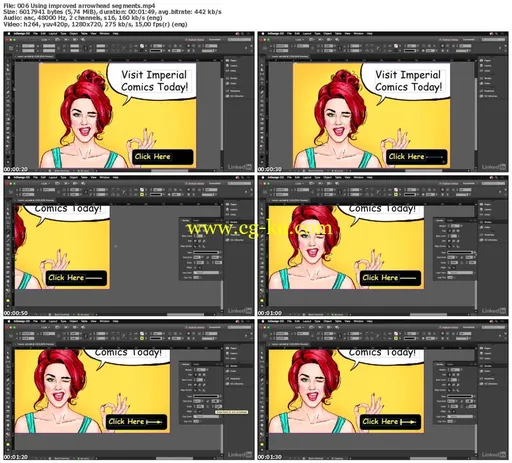This screenshot has height=463, width=512.
Task: Open Gap Tint dropdown in the 00:01:30 frame
Action: click(451, 421)
